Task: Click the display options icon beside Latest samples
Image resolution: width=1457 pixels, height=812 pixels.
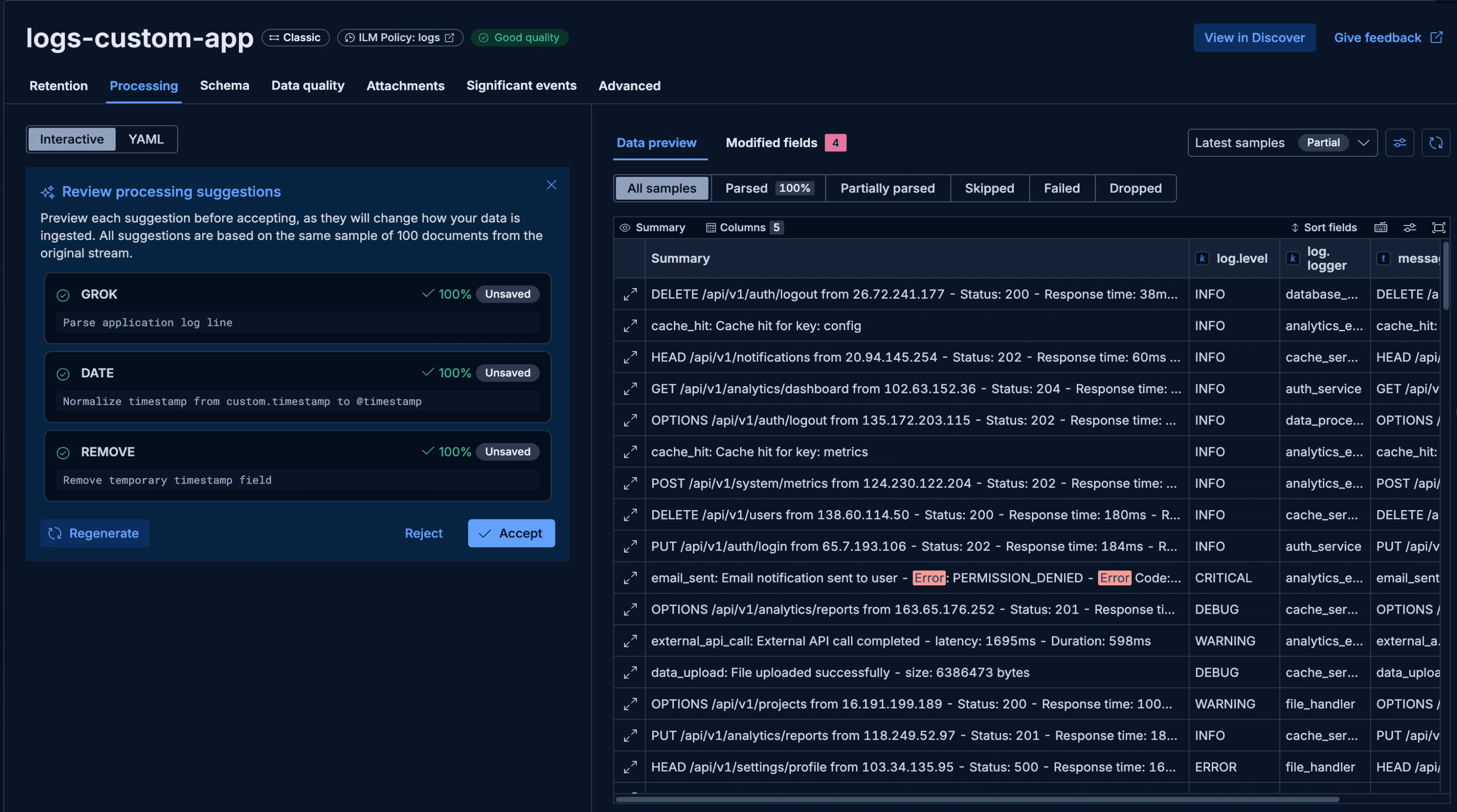Action: pos(1399,142)
